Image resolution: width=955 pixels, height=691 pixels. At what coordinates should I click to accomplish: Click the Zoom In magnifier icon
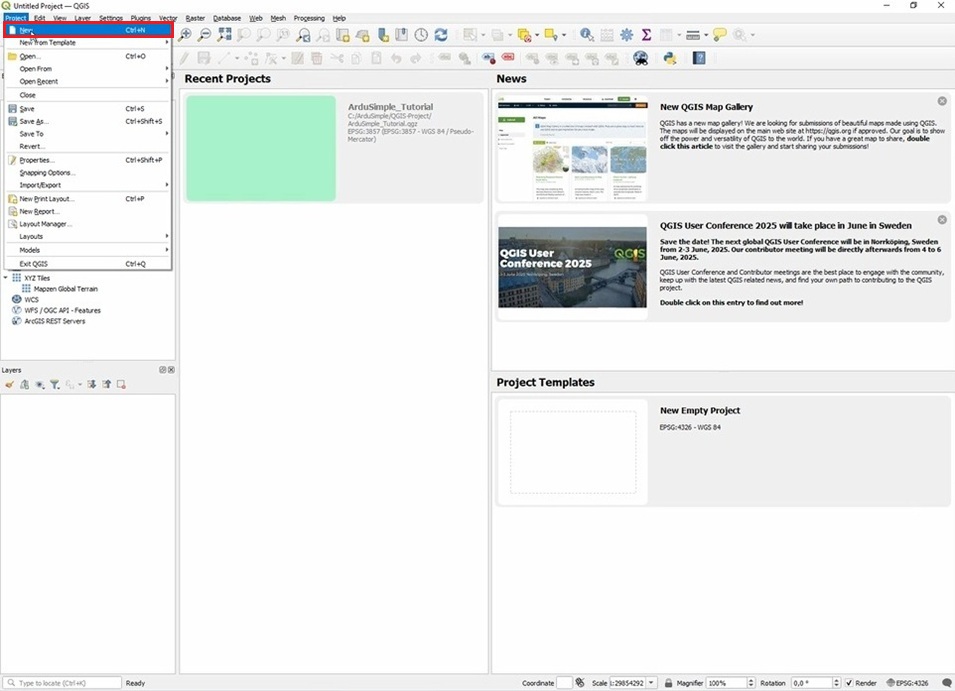(185, 35)
